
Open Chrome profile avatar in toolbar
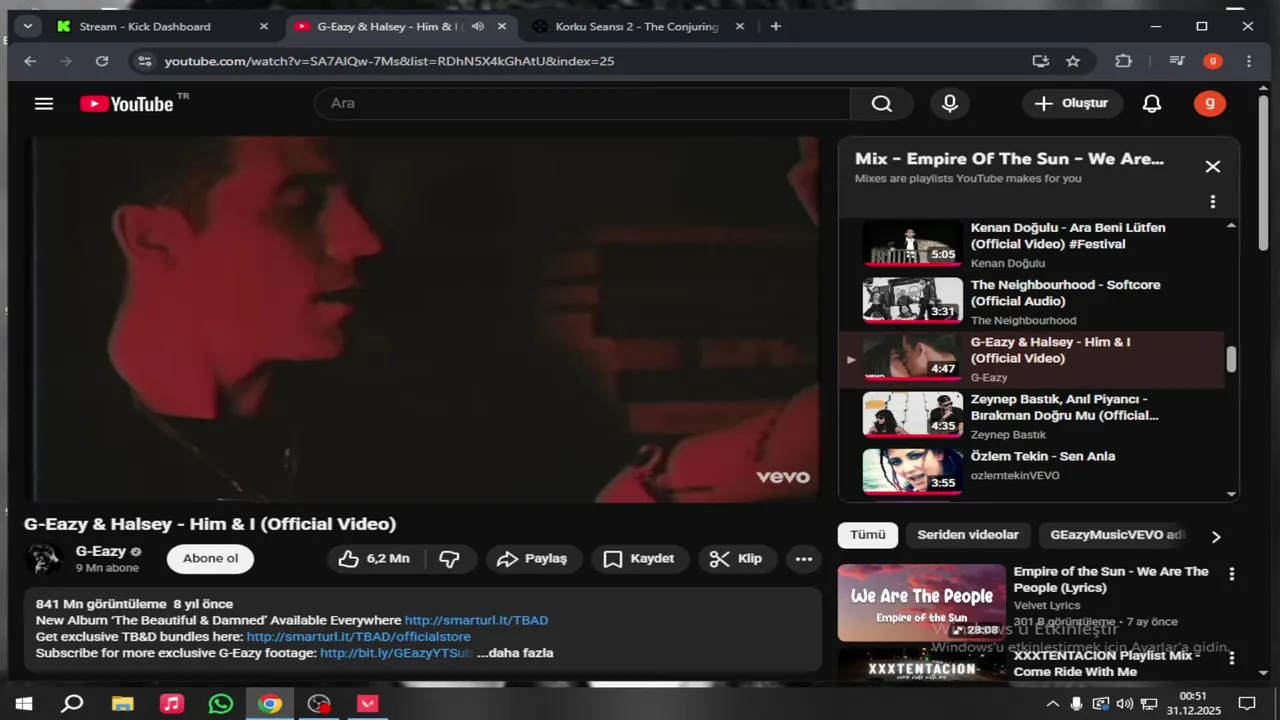1213,61
